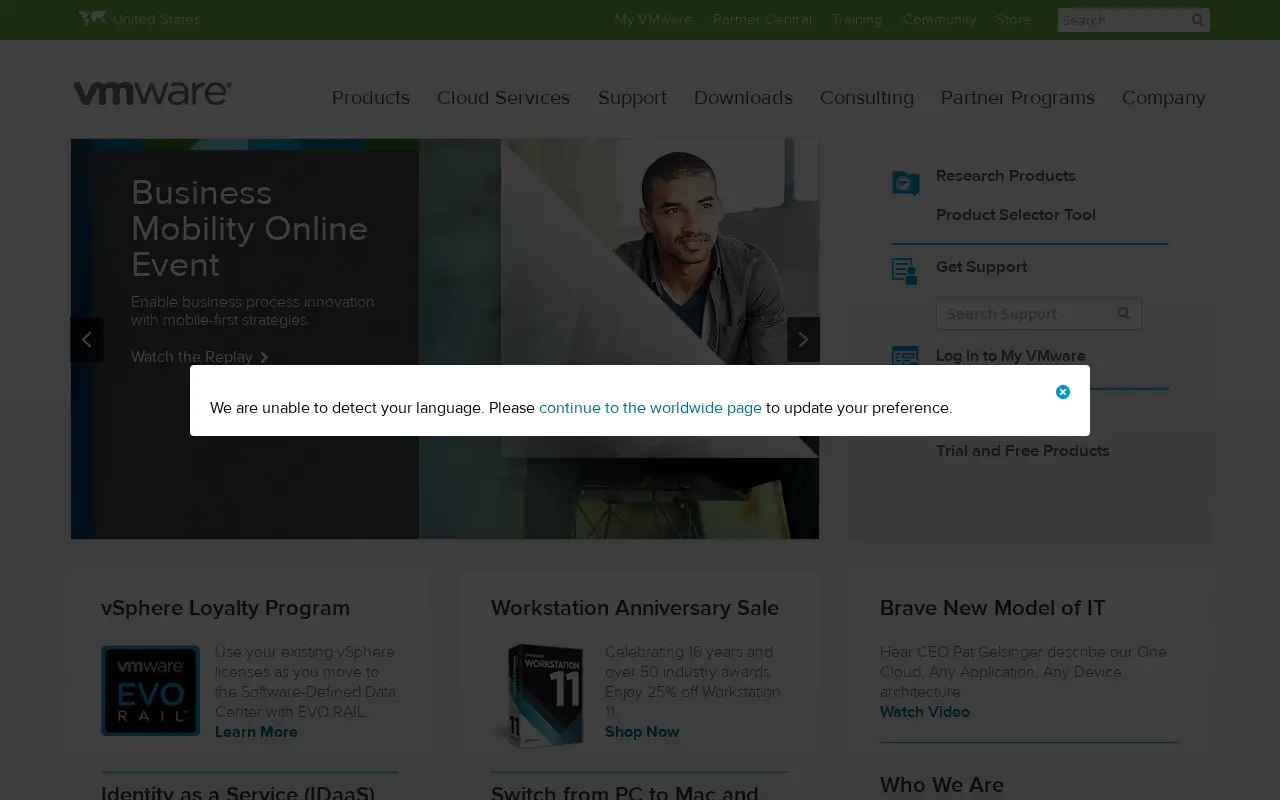This screenshot has width=1280, height=800.
Task: Click the Get Support icon
Action: point(905,271)
